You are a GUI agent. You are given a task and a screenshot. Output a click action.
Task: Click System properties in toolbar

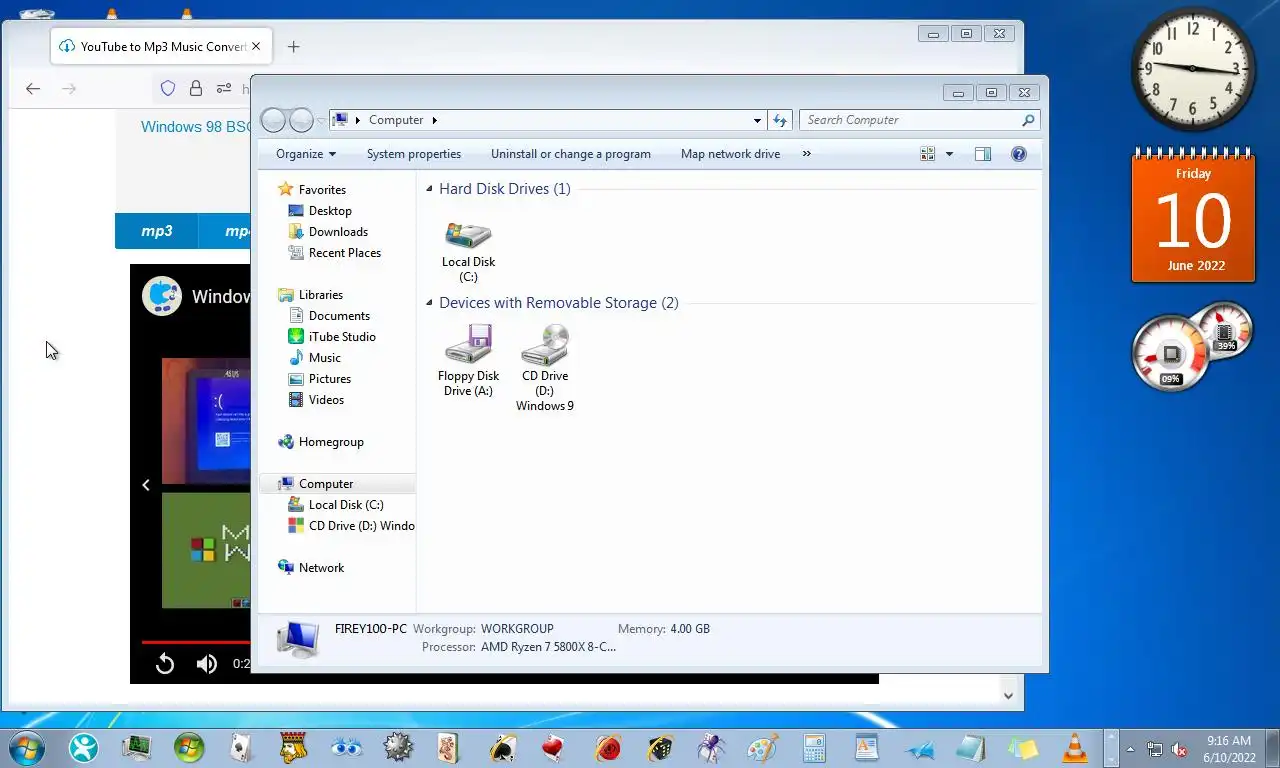click(x=414, y=154)
